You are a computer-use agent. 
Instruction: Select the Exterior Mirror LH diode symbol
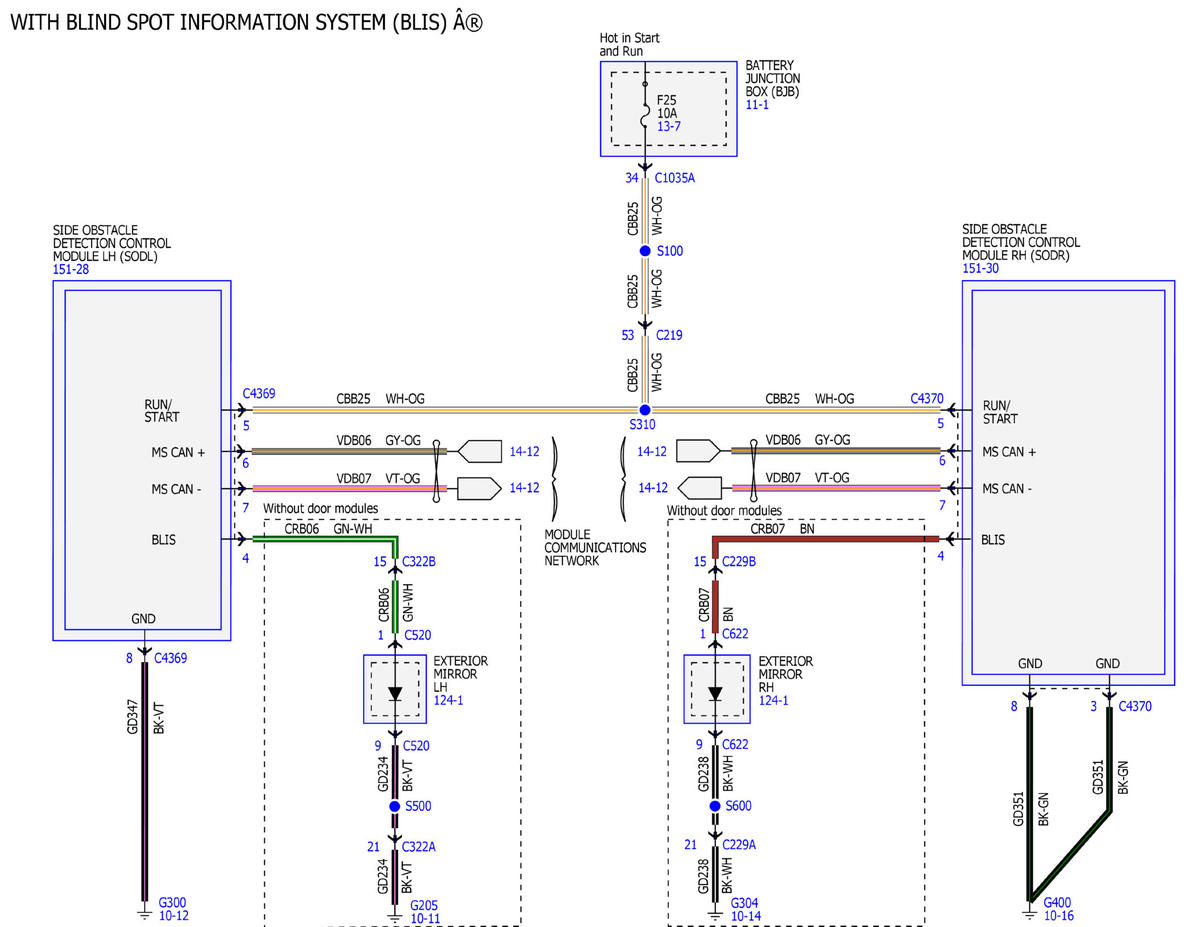[x=395, y=692]
